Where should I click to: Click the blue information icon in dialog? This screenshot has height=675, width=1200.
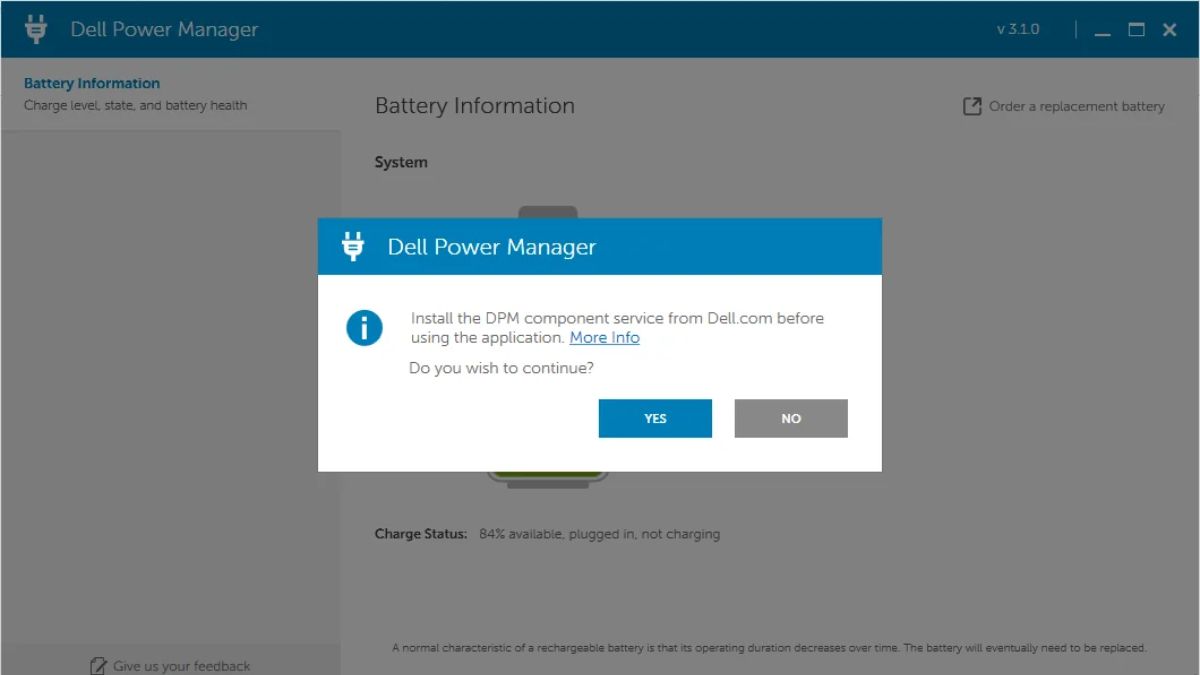[364, 327]
